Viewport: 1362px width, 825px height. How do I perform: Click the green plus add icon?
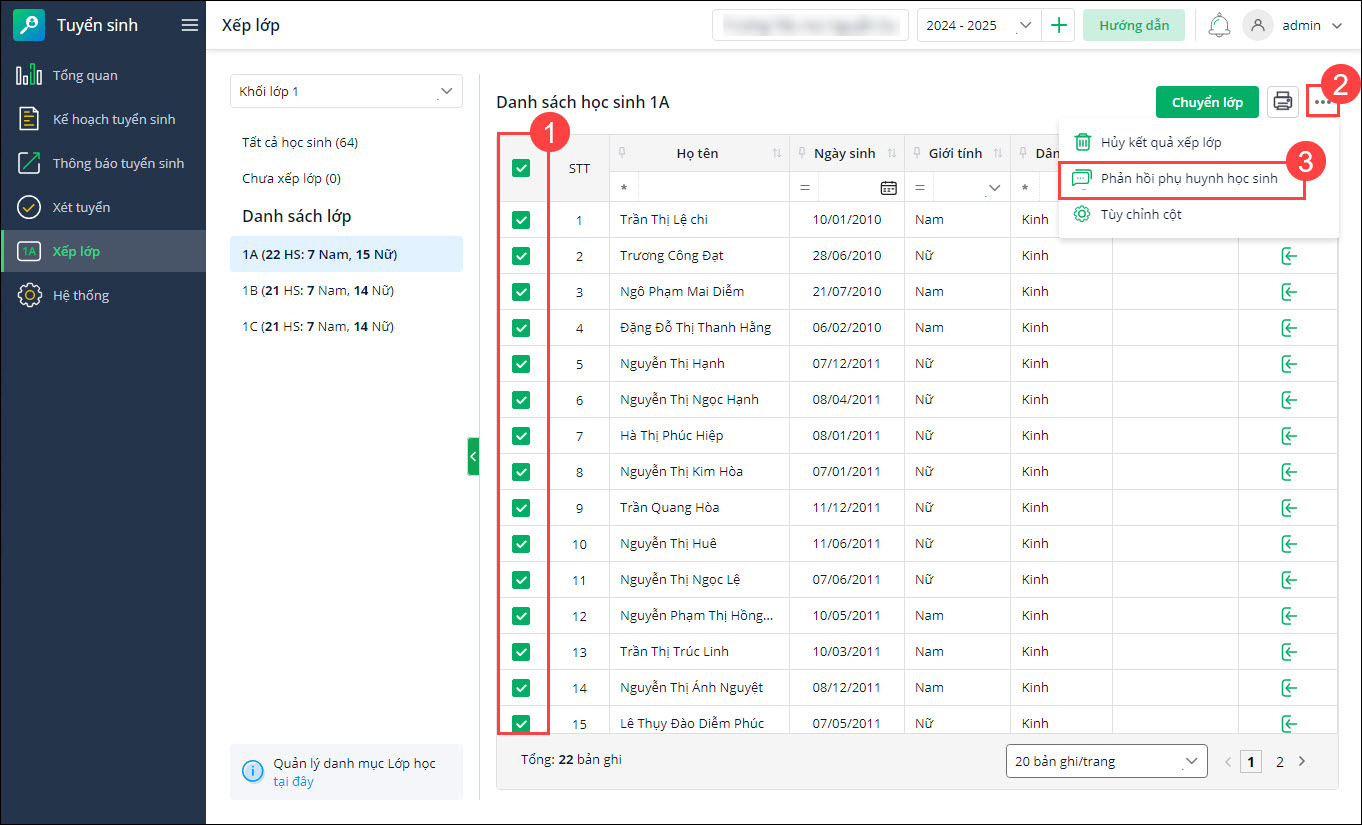pyautogui.click(x=1057, y=25)
